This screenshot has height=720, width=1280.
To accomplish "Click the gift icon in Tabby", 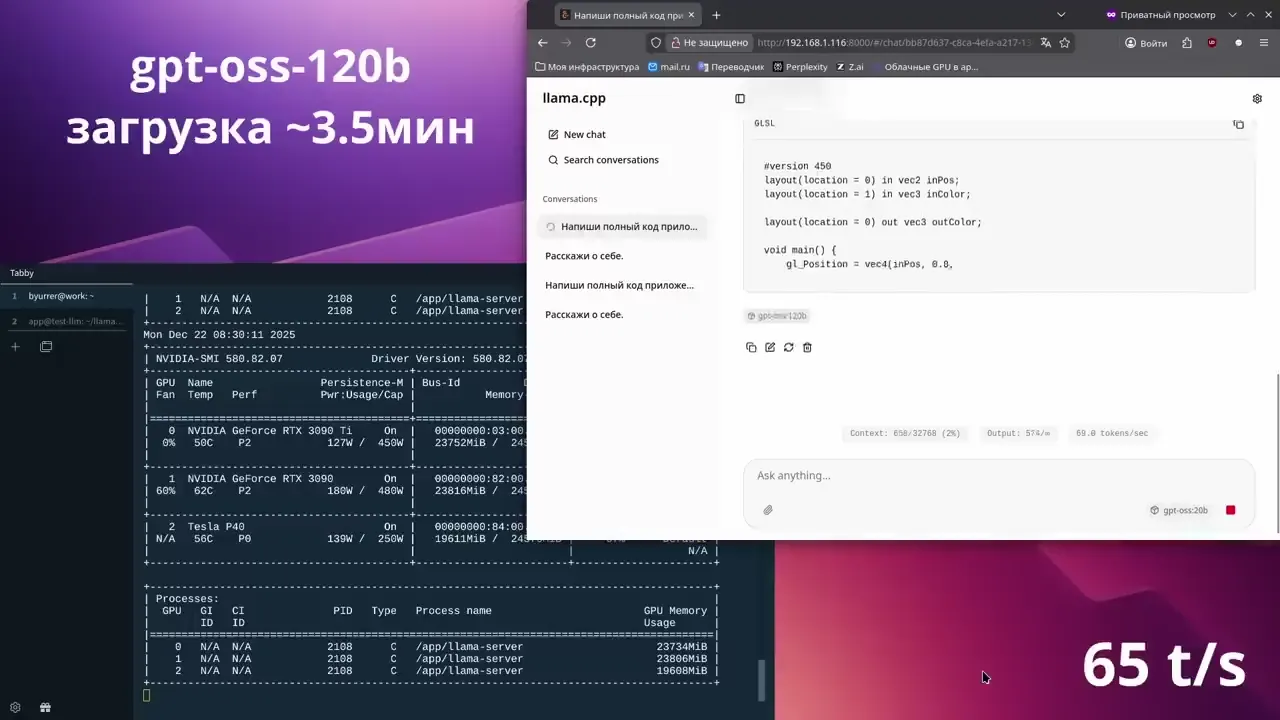I will [45, 708].
